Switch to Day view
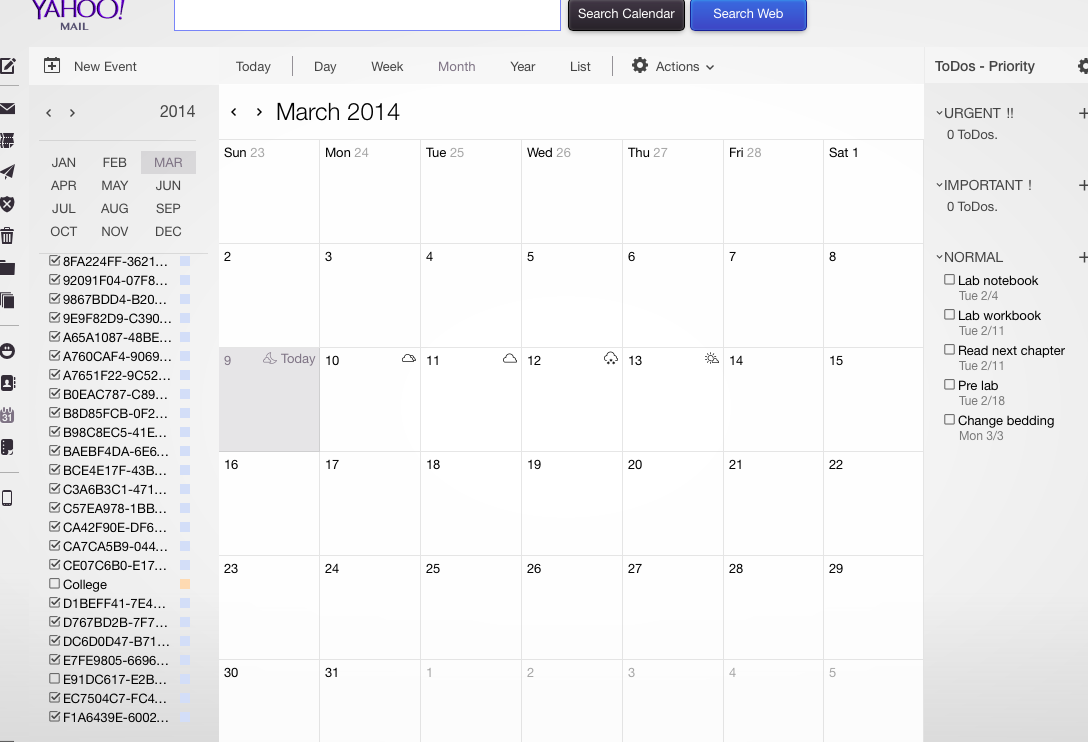 point(325,67)
